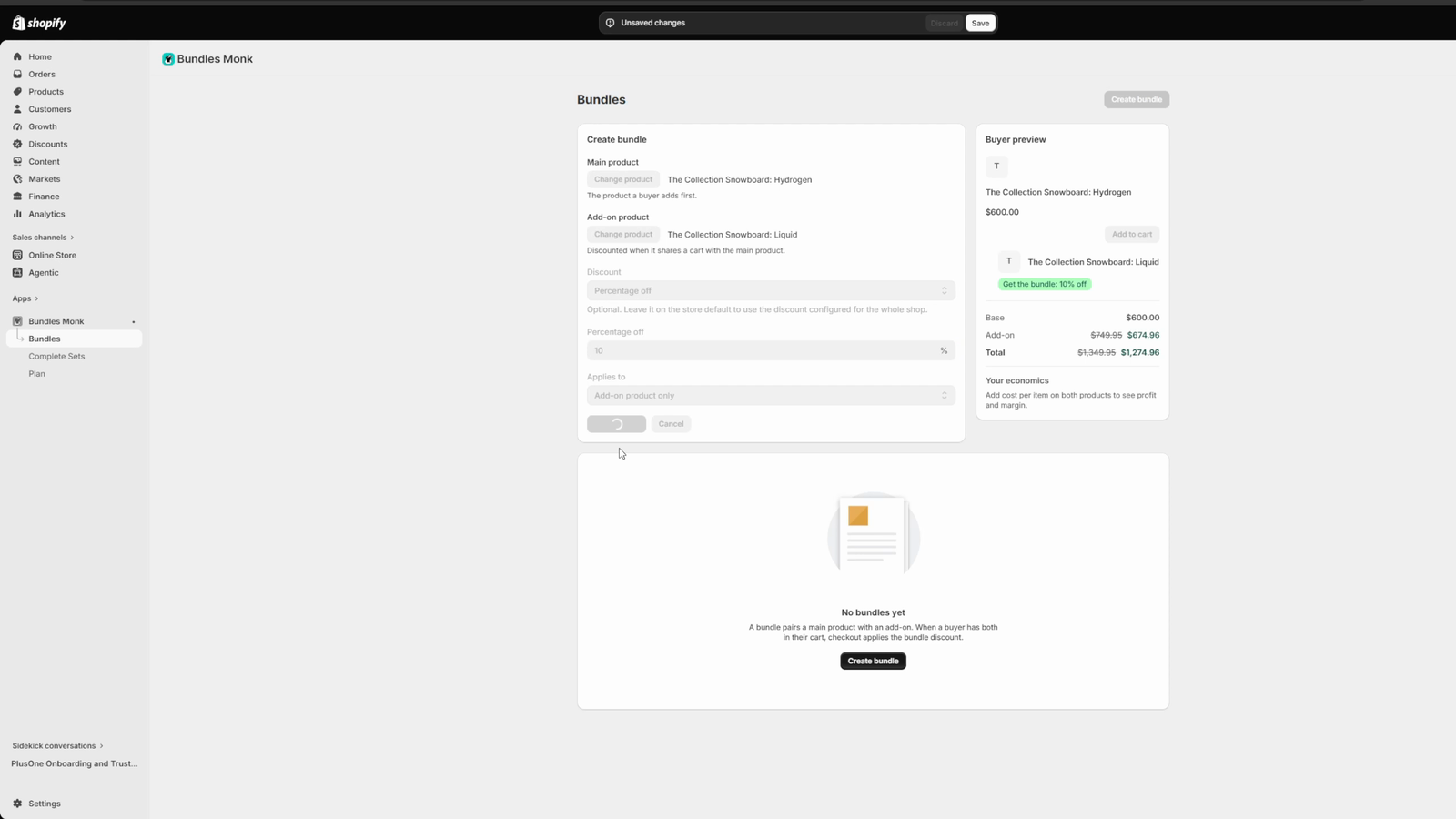Image resolution: width=1456 pixels, height=819 pixels.
Task: Click the Hydrogen product thumbnail in preview
Action: [x=996, y=166]
